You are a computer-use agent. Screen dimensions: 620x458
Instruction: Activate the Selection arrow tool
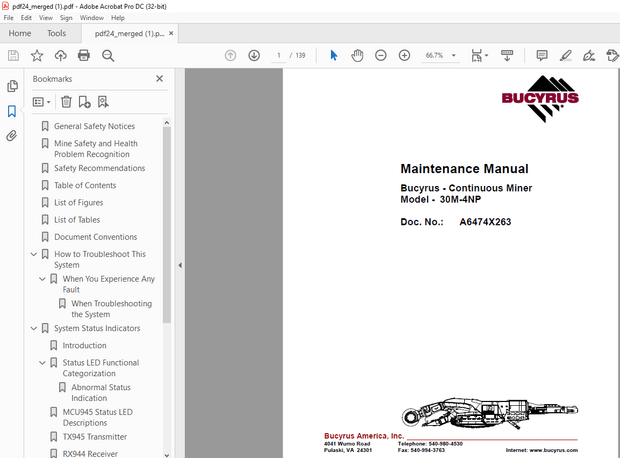tap(334, 55)
